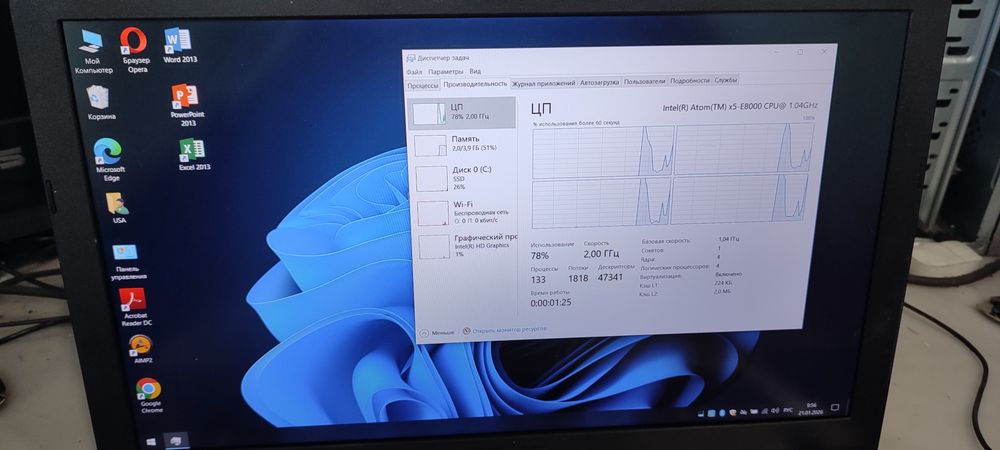The width and height of the screenshot is (1000, 450).
Task: Open the USA user folder icon
Action: click(x=117, y=208)
